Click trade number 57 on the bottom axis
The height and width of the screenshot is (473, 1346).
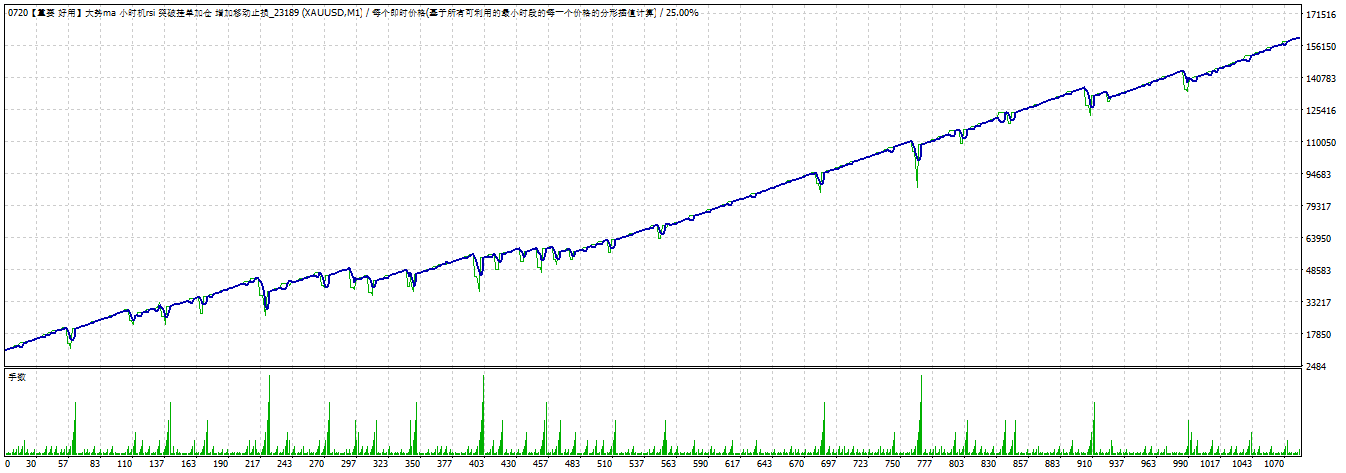[64, 464]
